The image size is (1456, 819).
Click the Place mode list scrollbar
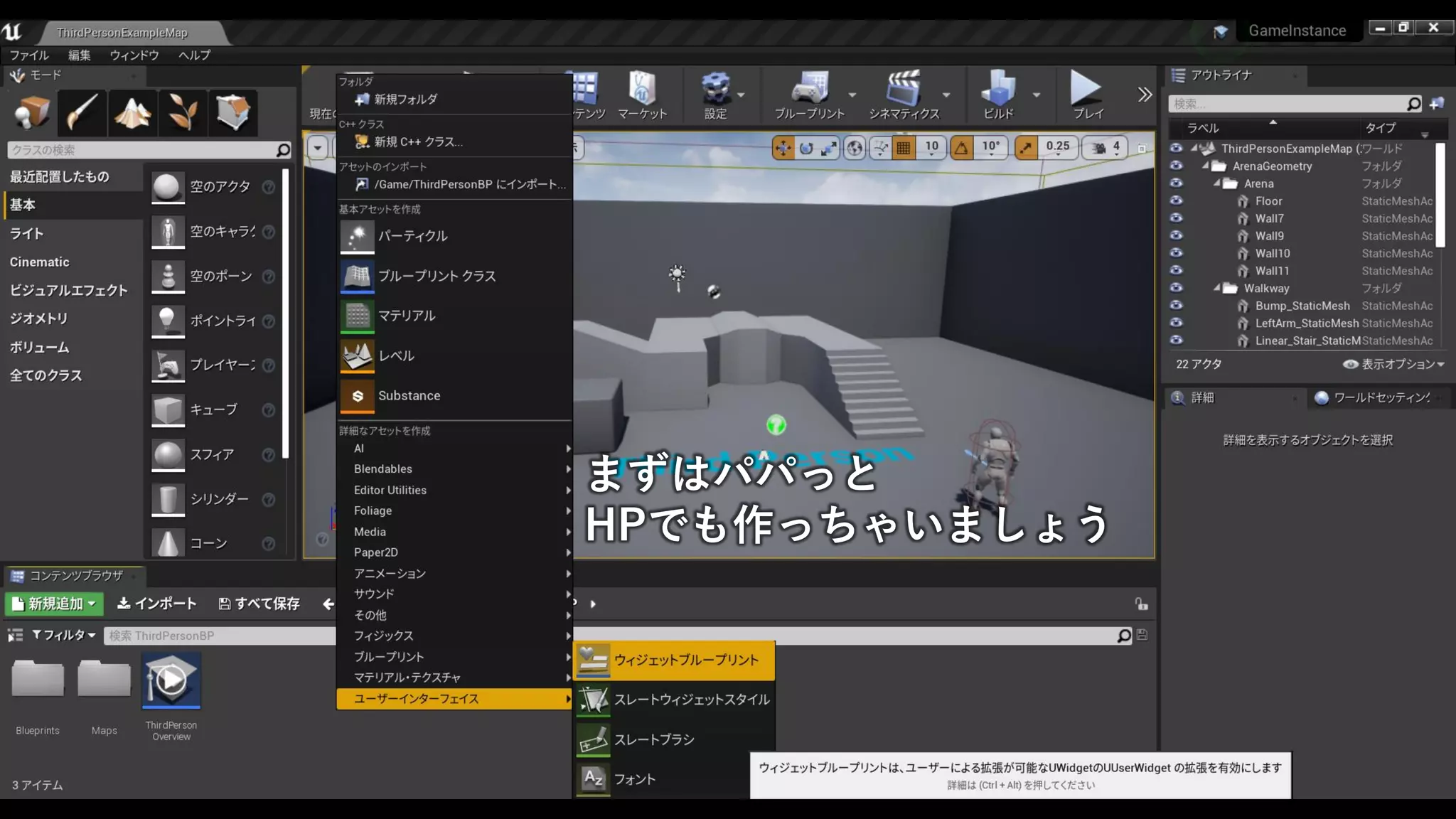(x=286, y=313)
